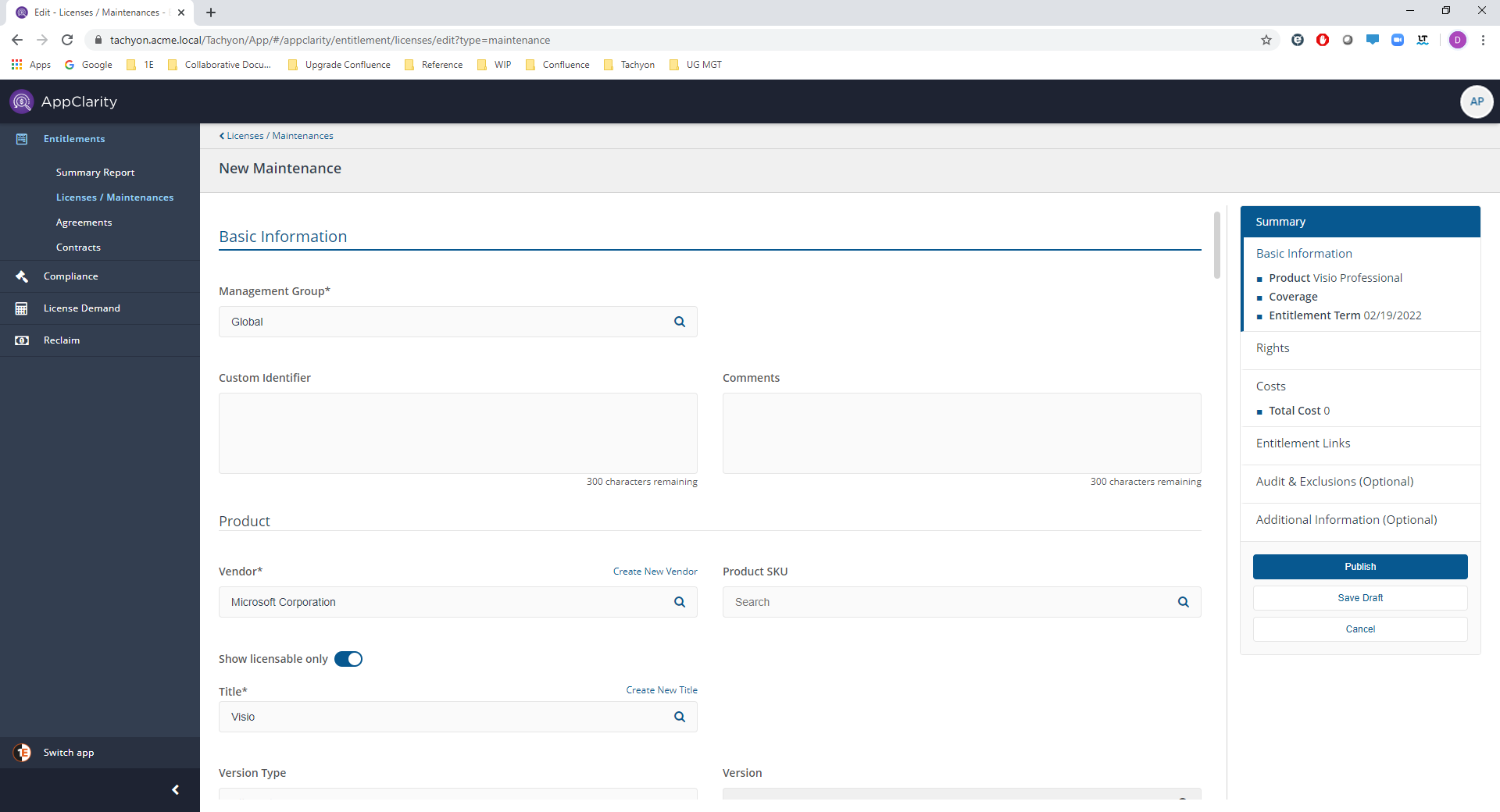
Task: Click the Entitlements sidebar icon
Action: [x=22, y=139]
